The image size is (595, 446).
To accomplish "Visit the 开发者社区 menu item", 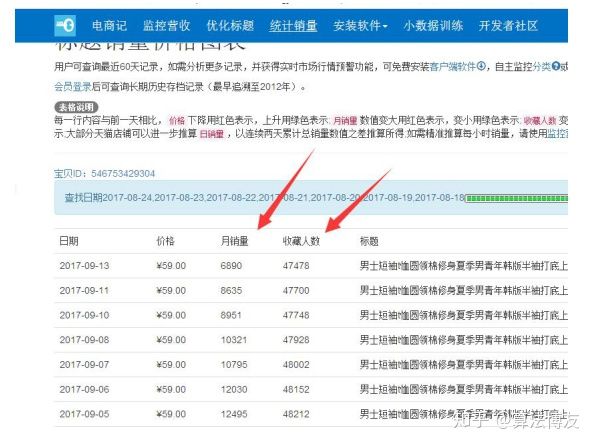I will pyautogui.click(x=508, y=26).
